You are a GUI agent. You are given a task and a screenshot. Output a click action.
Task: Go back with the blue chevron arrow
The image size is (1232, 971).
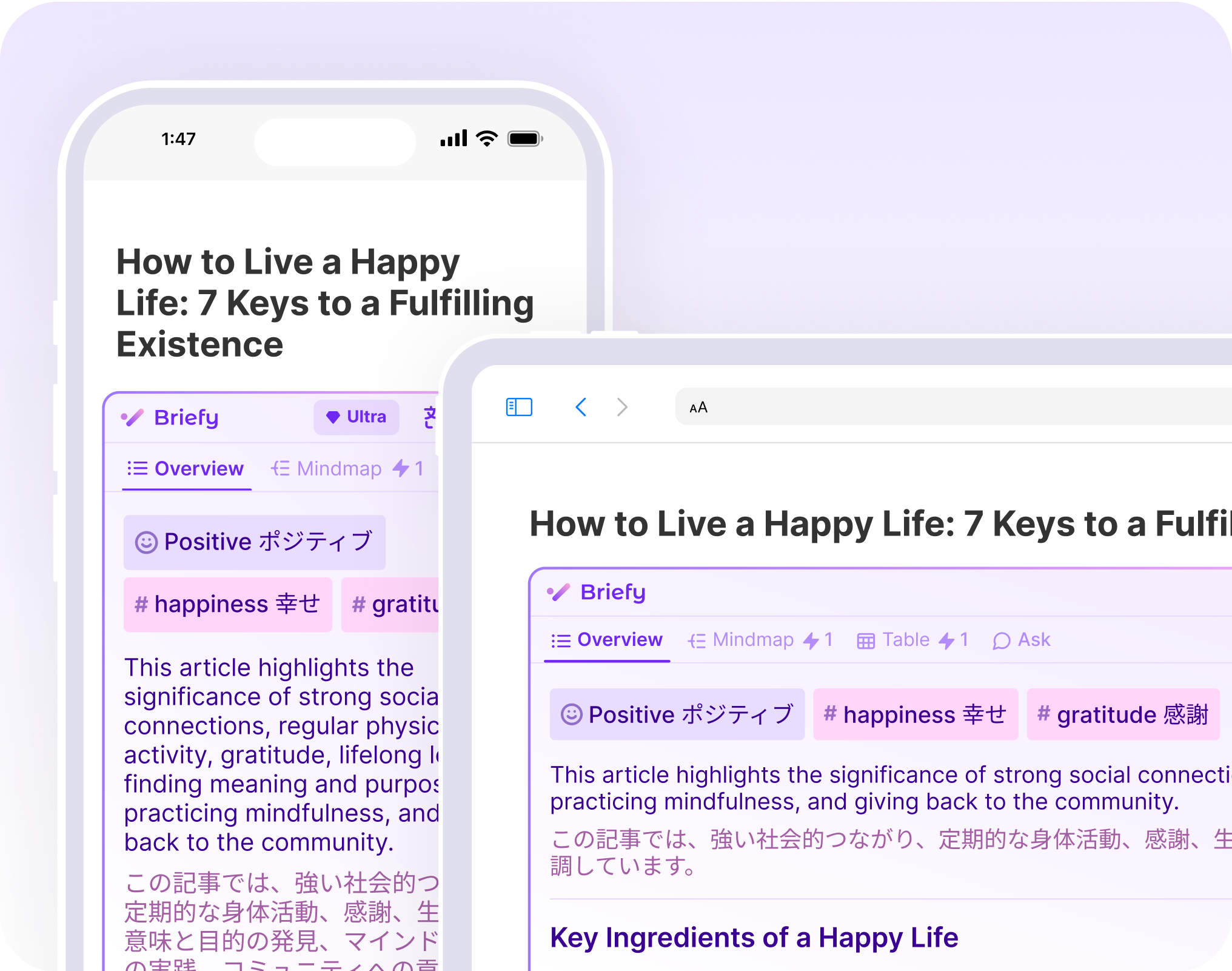[581, 407]
